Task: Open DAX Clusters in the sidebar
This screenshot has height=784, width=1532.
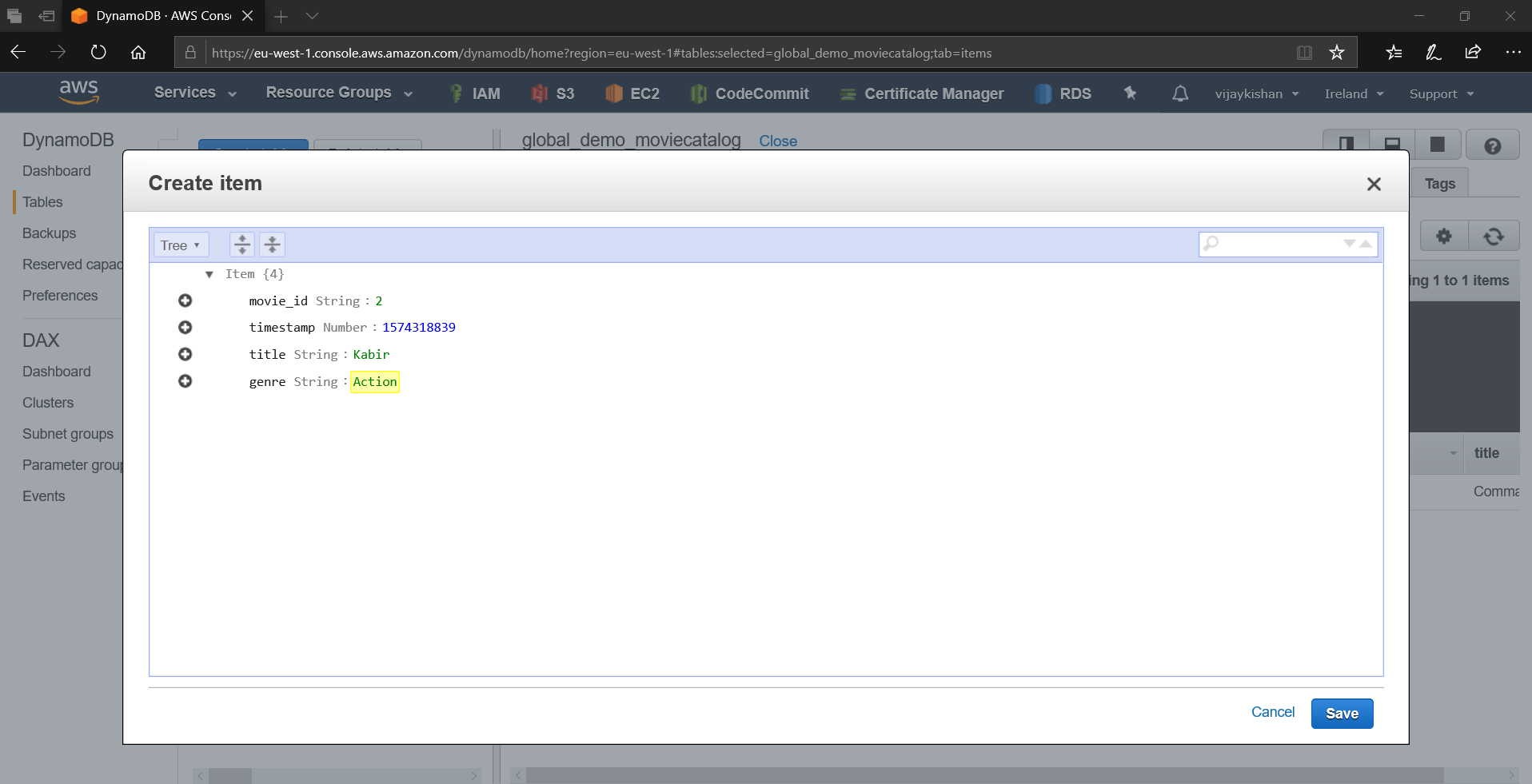Action: [48, 403]
